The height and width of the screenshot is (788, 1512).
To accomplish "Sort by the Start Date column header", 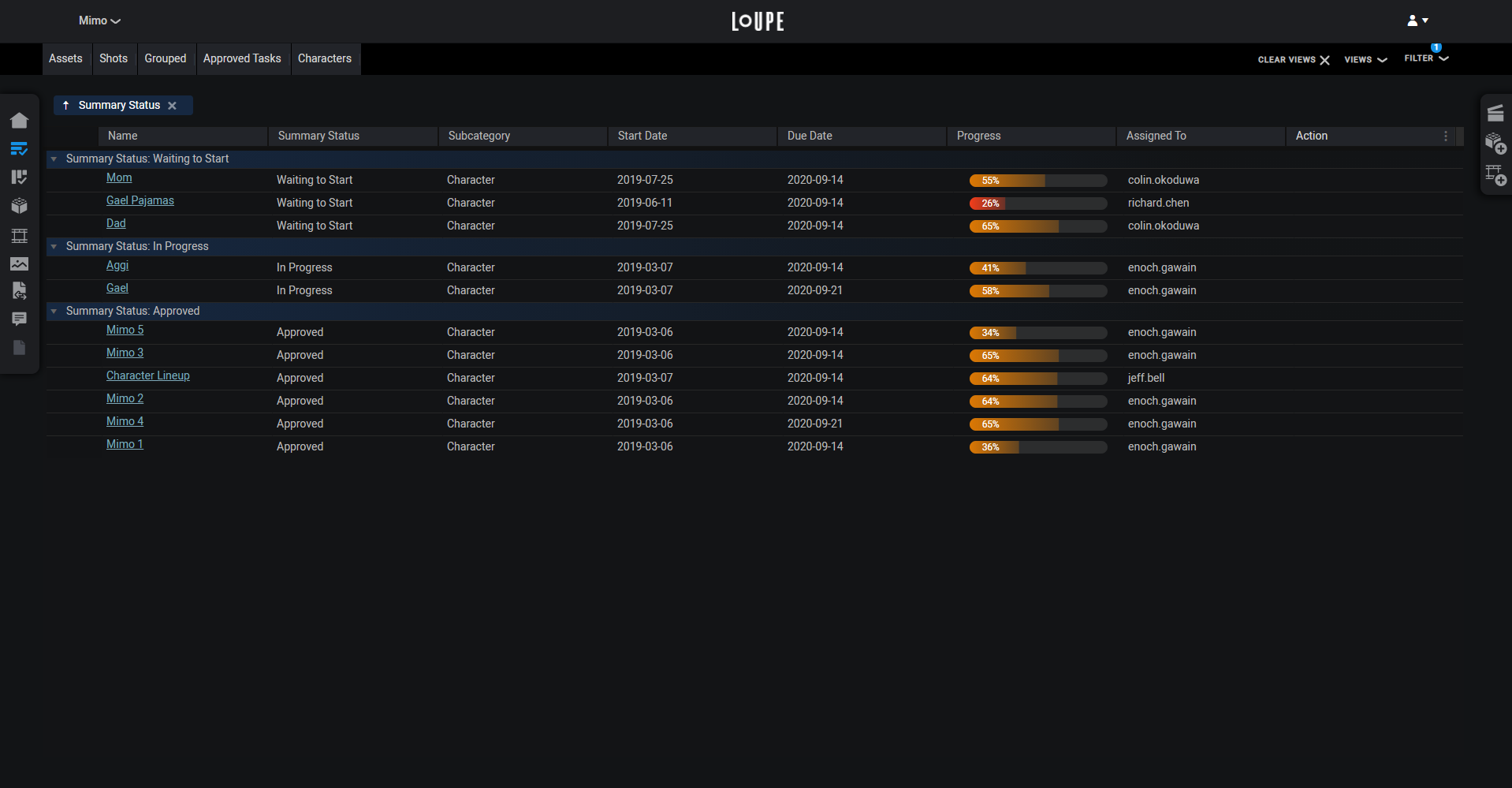I will 692,136.
